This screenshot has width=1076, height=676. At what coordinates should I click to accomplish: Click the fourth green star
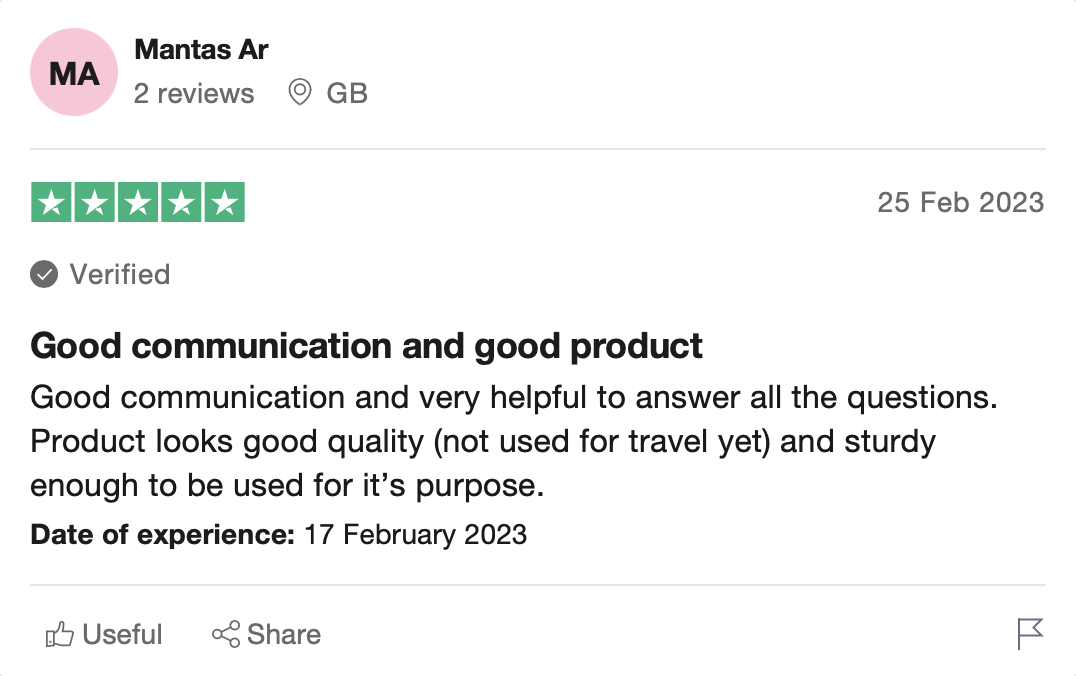click(181, 202)
